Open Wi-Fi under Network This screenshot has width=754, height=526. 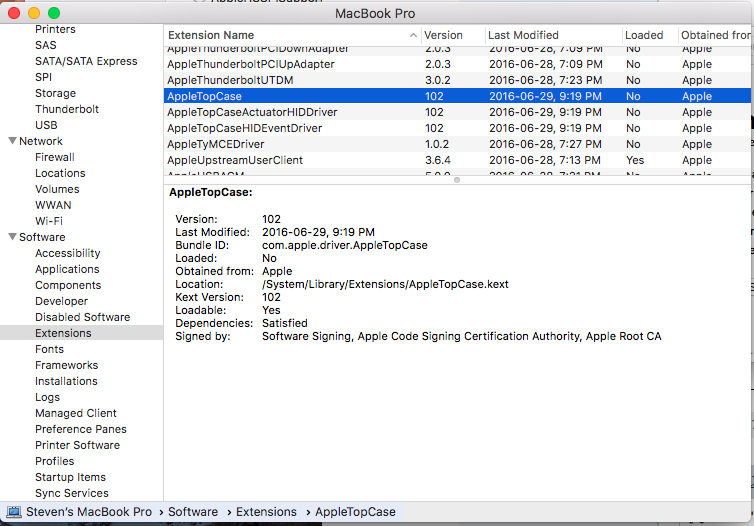(x=49, y=221)
